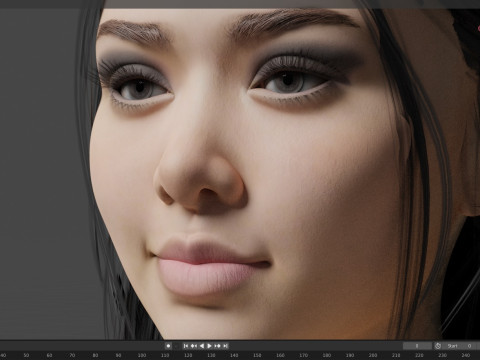This screenshot has height=360, width=480.
Task: Click frame 240 on the timeline ruler
Action: point(465,355)
